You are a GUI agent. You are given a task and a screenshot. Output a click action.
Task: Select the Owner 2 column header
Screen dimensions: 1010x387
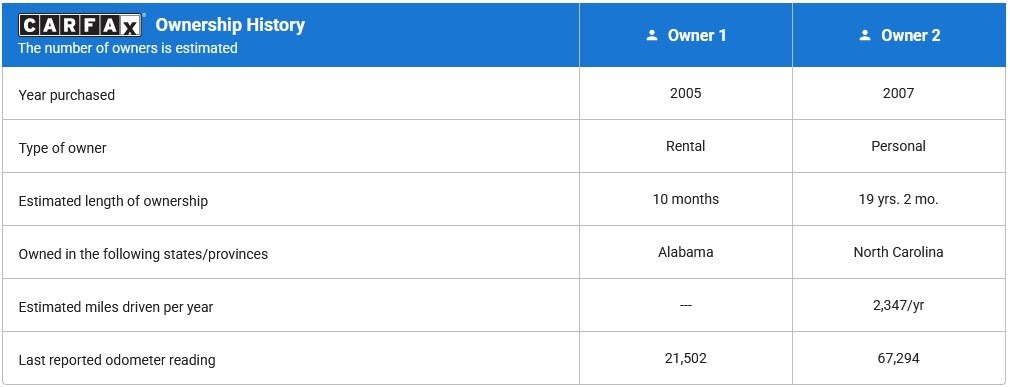pos(899,35)
